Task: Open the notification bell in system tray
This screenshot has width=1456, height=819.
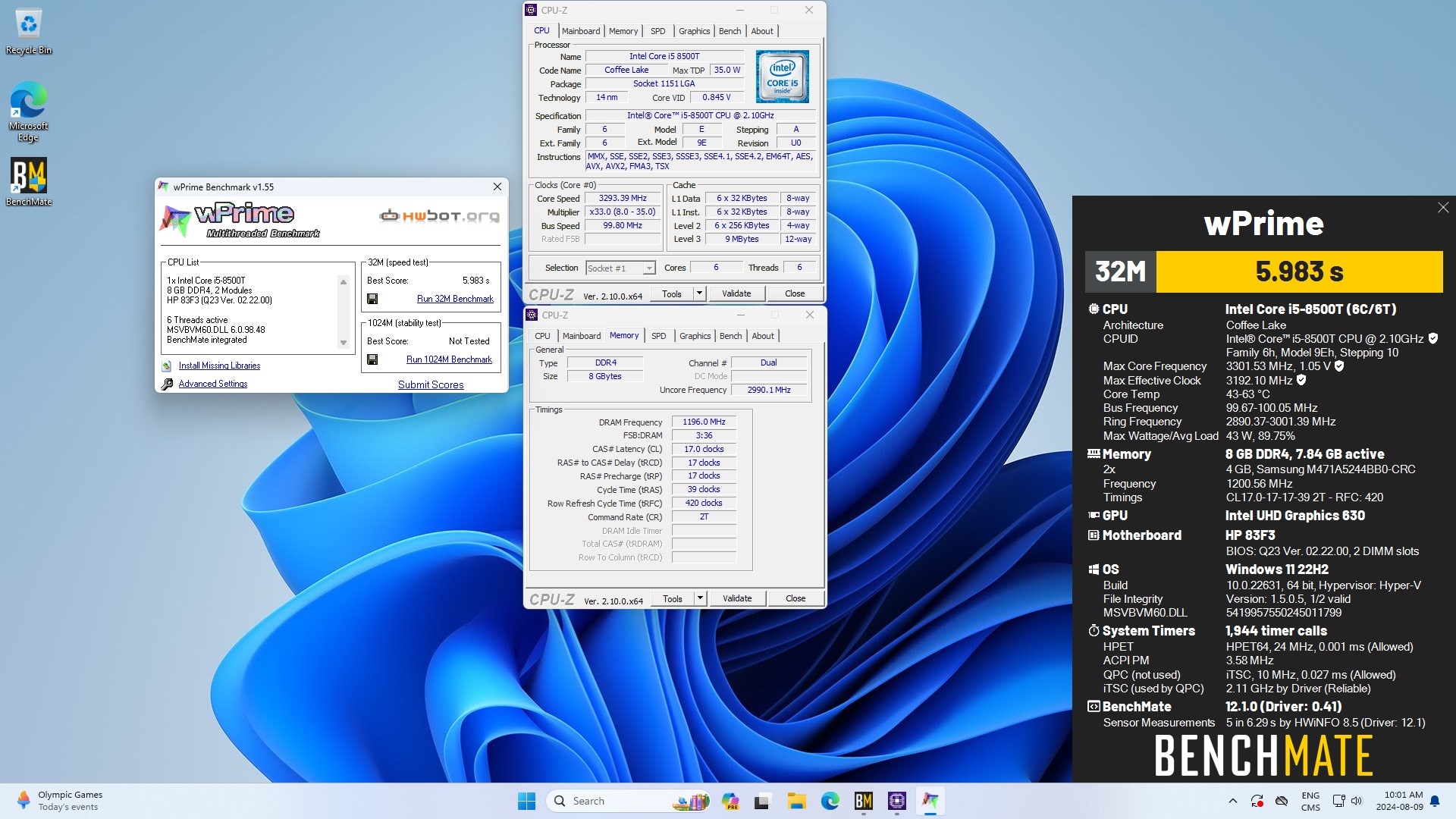Action: (1435, 801)
